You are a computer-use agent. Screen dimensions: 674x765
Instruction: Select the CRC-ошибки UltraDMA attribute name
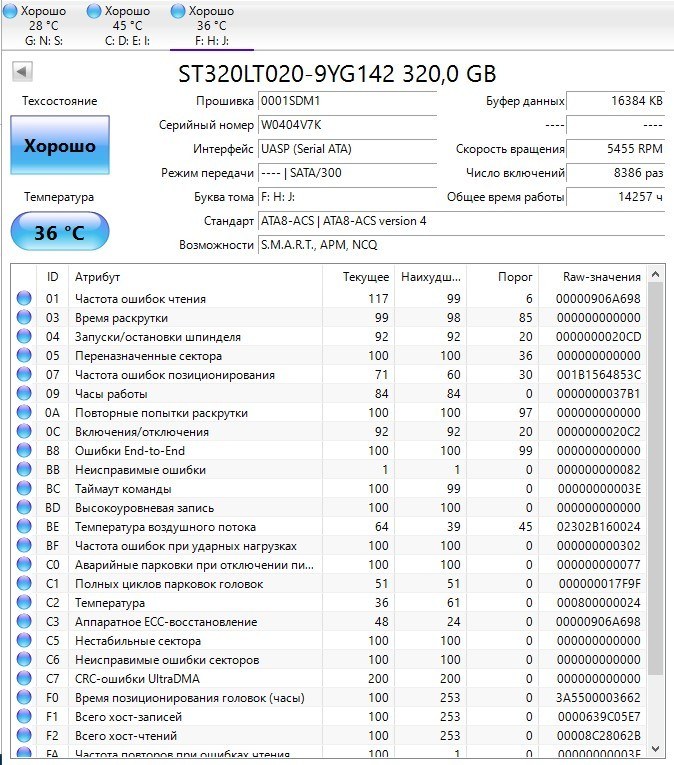137,679
